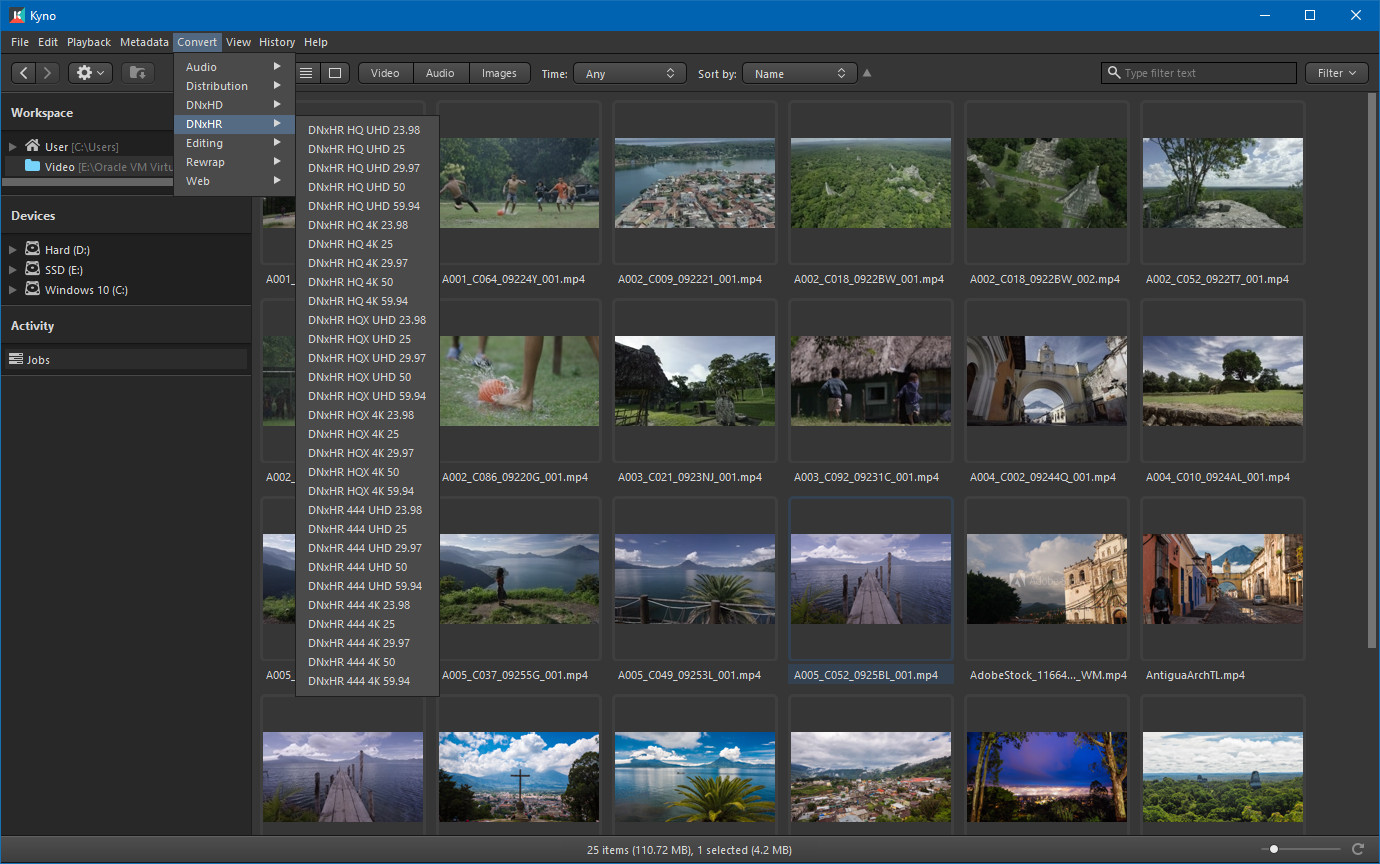Viewport: 1380px width, 864px height.
Task: Click the forward navigation arrow
Action: (47, 73)
